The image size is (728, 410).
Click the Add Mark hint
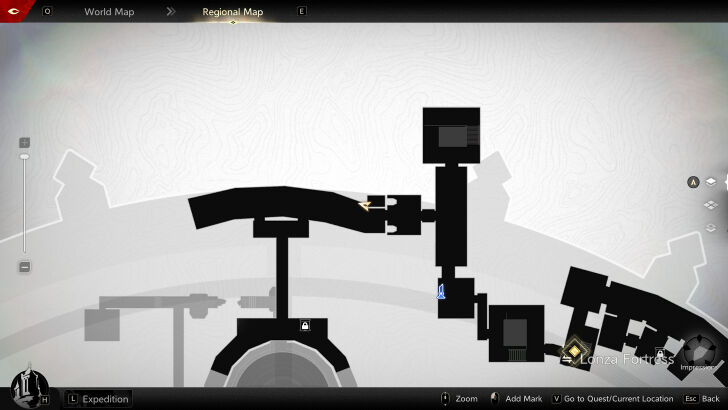click(x=516, y=399)
